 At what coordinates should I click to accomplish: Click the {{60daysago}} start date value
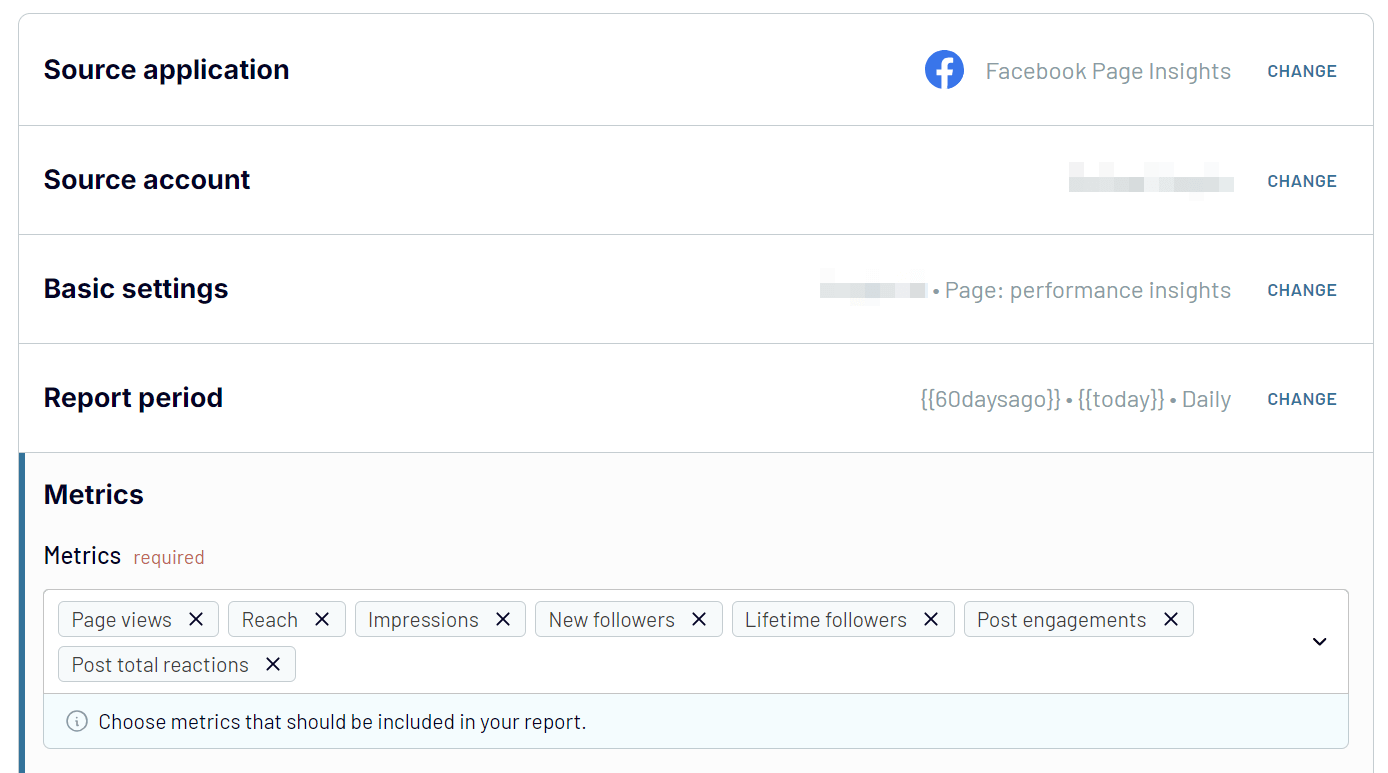[x=990, y=399]
